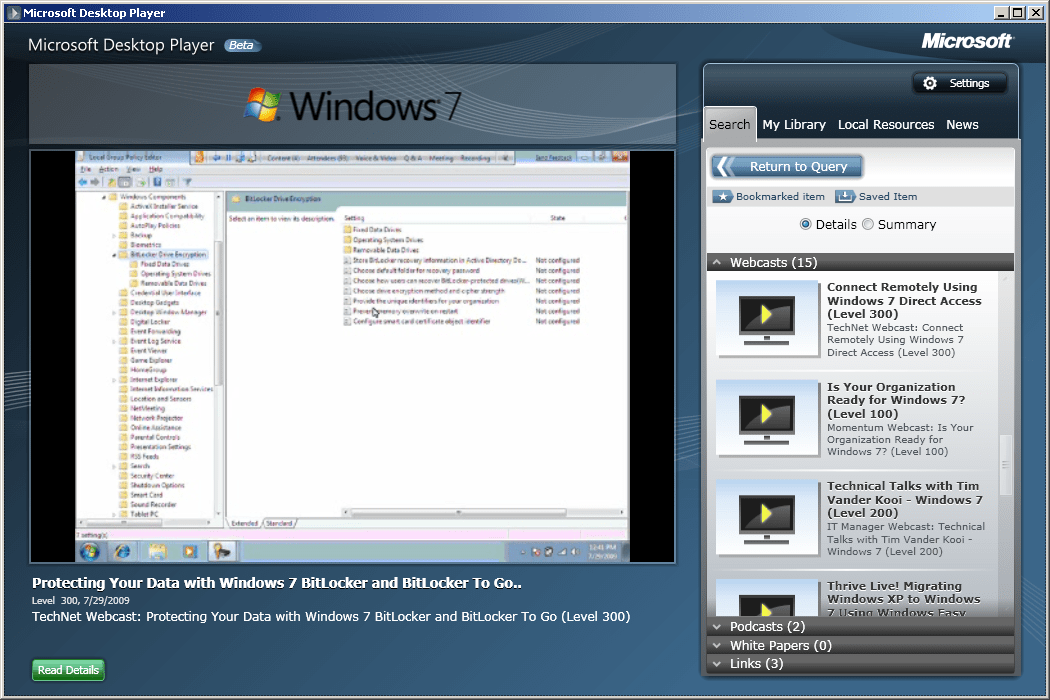This screenshot has height=700, width=1050.
Task: Click the BitLocker webcast video player area
Action: (352, 356)
